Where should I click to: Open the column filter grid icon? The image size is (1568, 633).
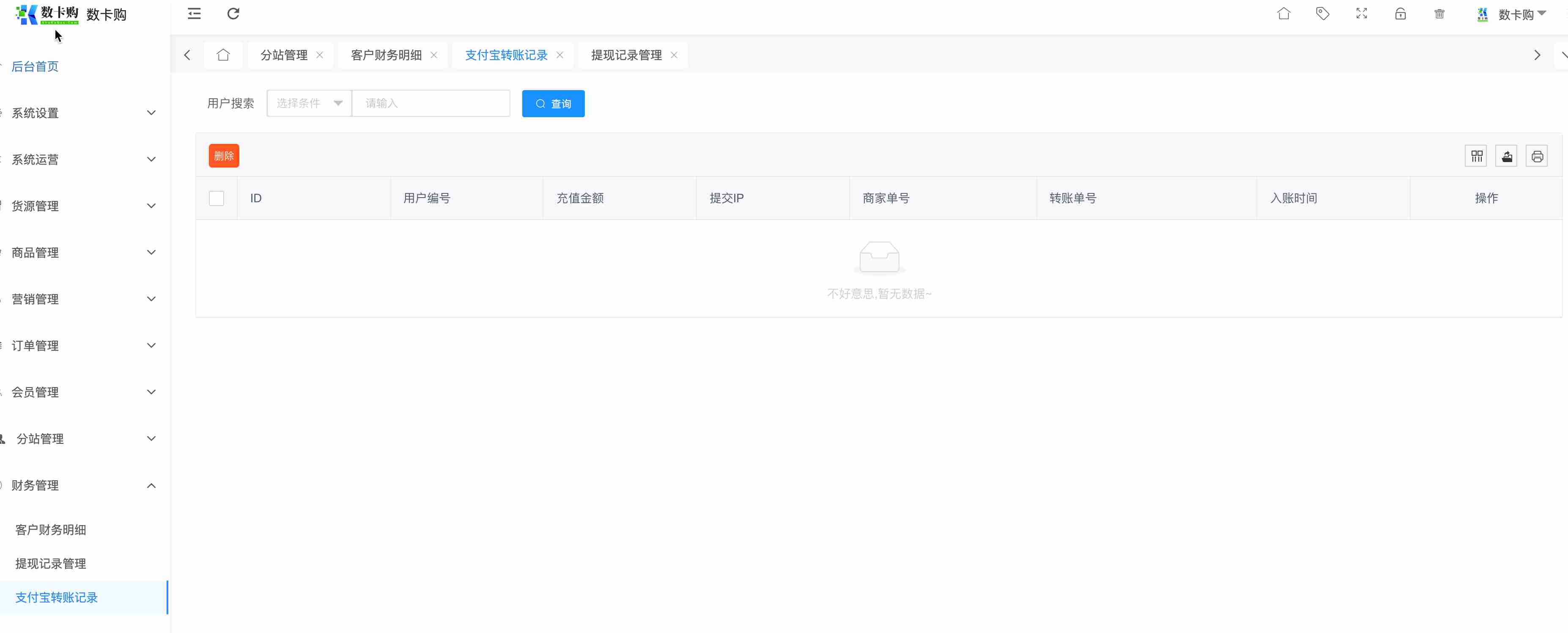pyautogui.click(x=1476, y=157)
